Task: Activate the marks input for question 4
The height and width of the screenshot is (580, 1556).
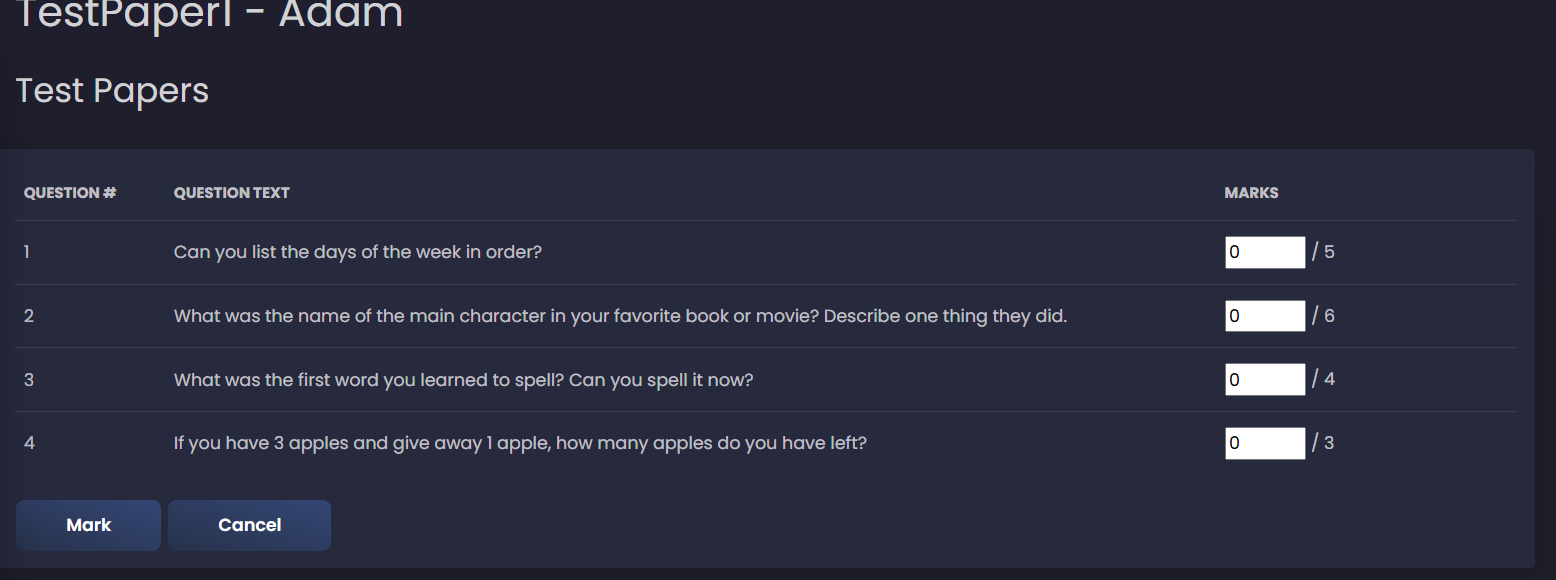Action: [1264, 443]
